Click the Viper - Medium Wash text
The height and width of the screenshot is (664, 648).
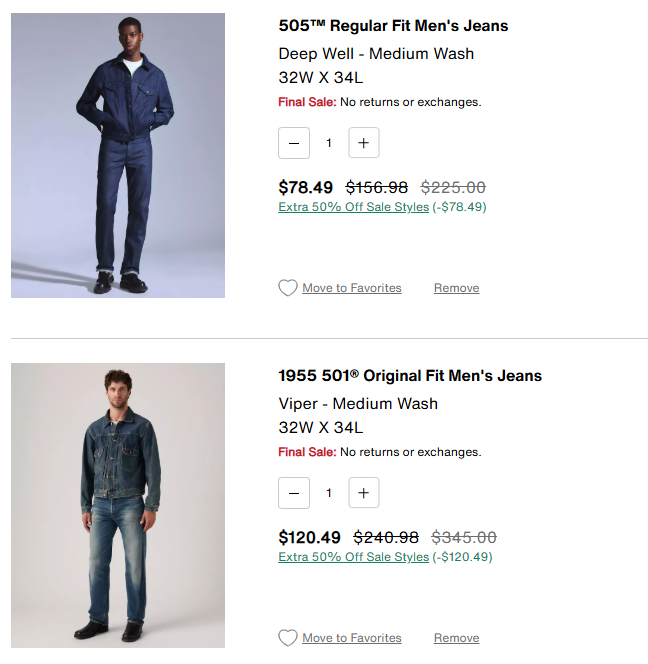358,404
